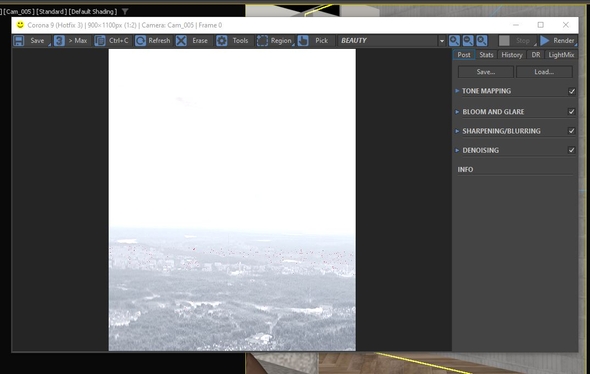Screen dimensions: 590x374
Task: Click the Ctrl+C copy icon
Action: [x=100, y=41]
